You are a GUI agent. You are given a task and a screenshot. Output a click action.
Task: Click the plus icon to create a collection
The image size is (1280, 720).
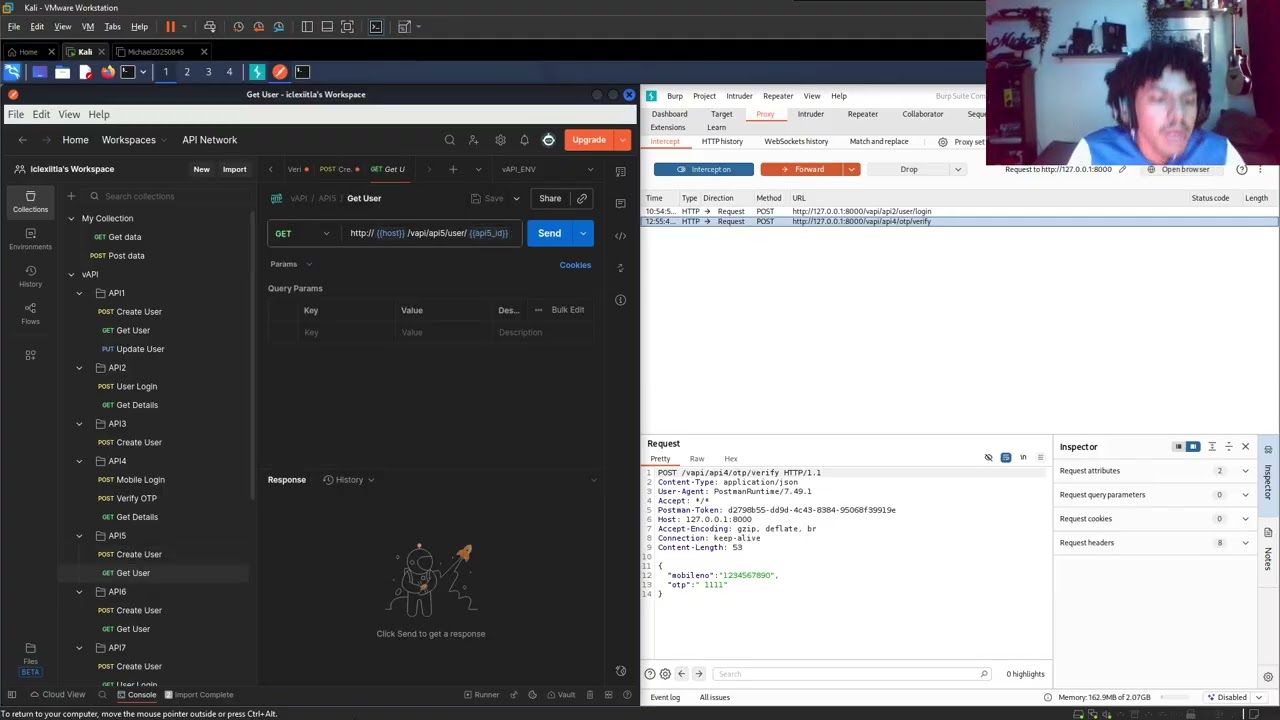coord(71,196)
